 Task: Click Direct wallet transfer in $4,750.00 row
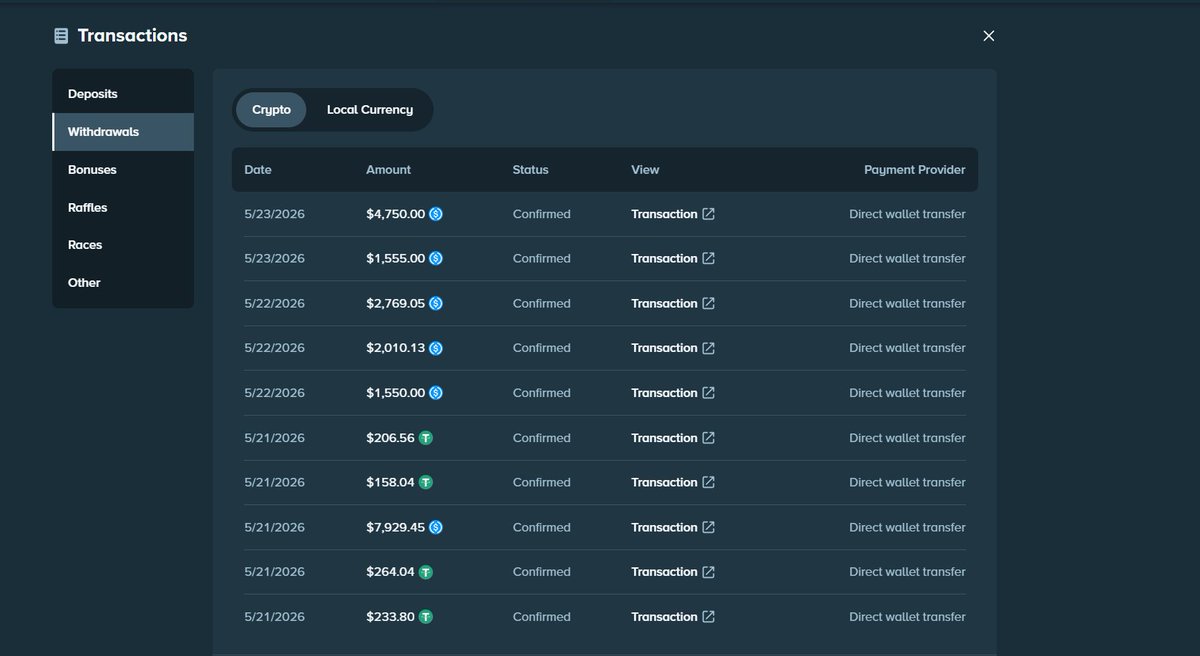tap(907, 214)
